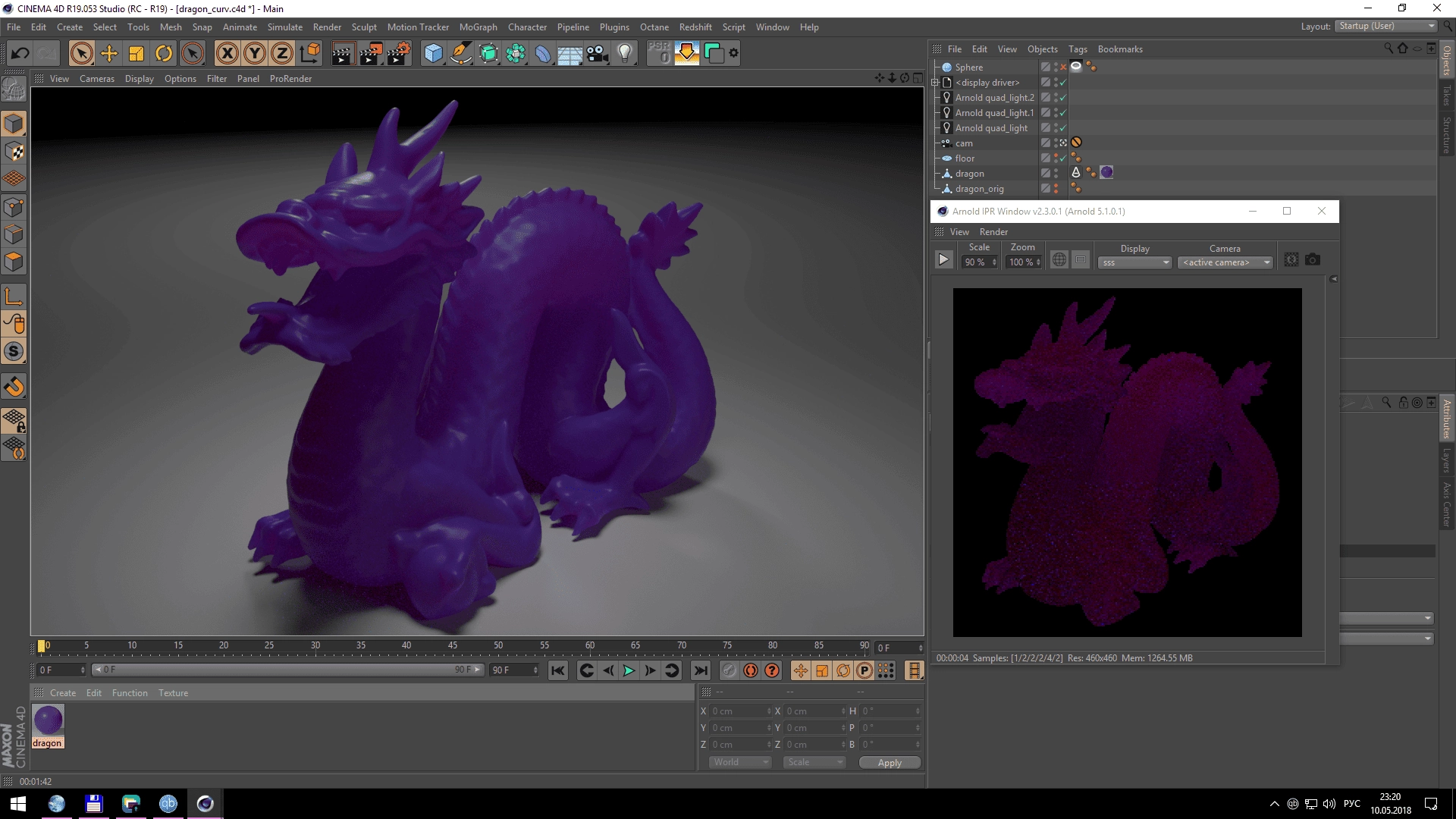Start Arnold IPR render play button

pos(943,259)
